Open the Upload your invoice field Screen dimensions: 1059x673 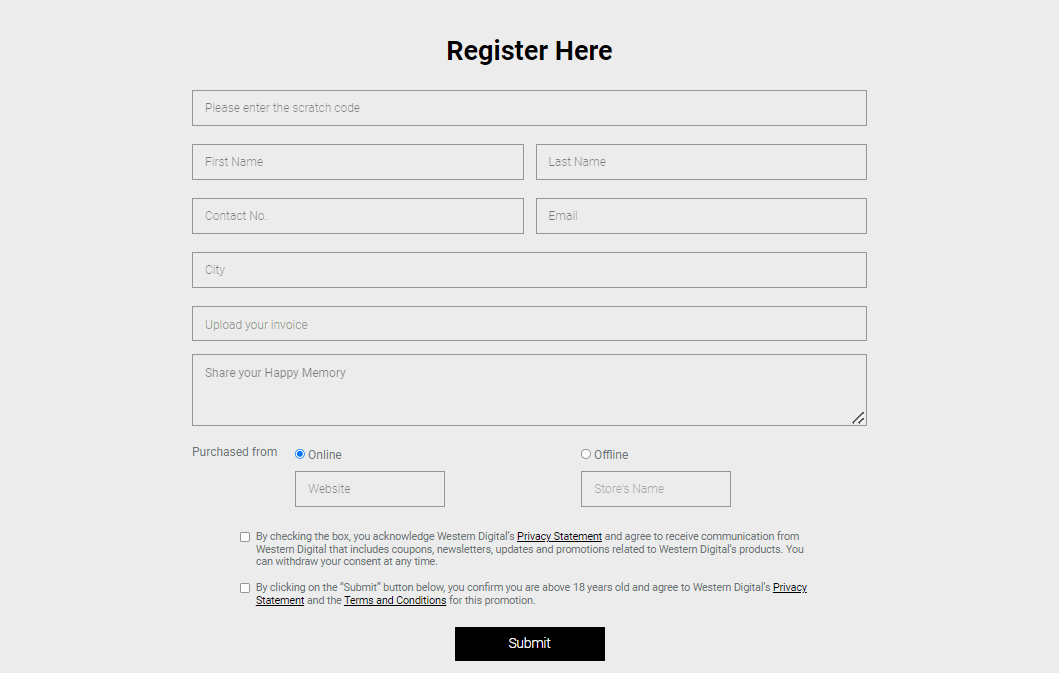(x=529, y=324)
